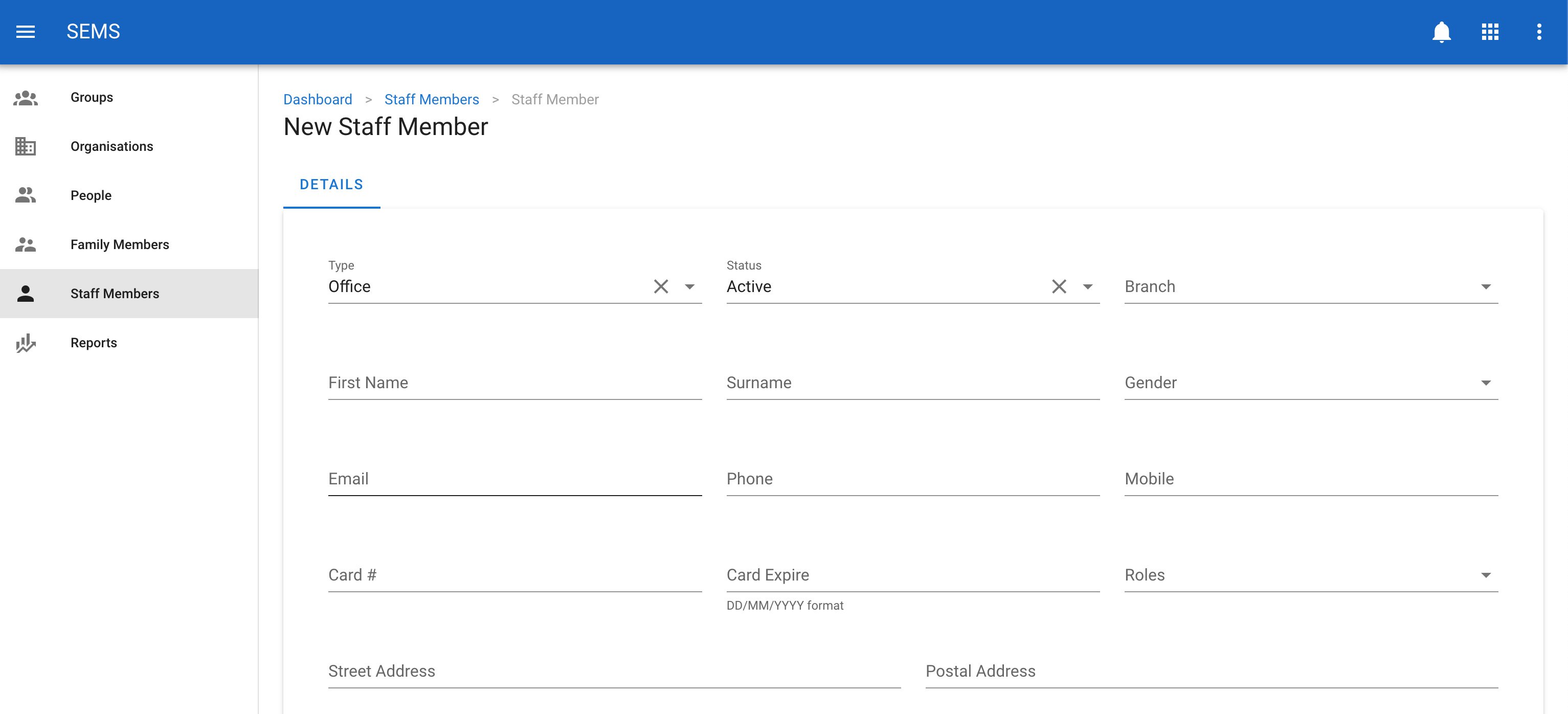
Task: Click the Organisations building icon
Action: point(25,147)
